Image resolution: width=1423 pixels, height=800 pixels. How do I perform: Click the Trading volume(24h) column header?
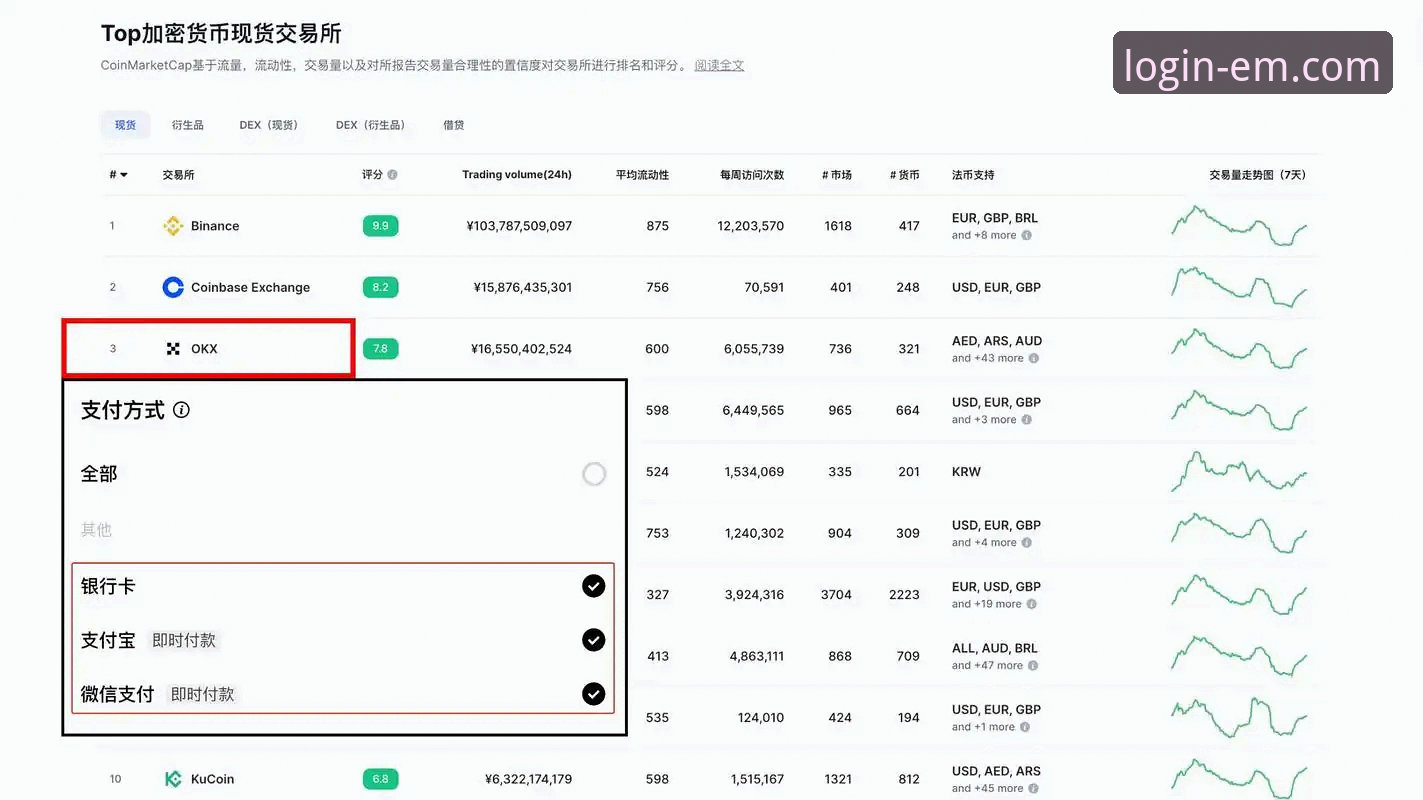(517, 175)
